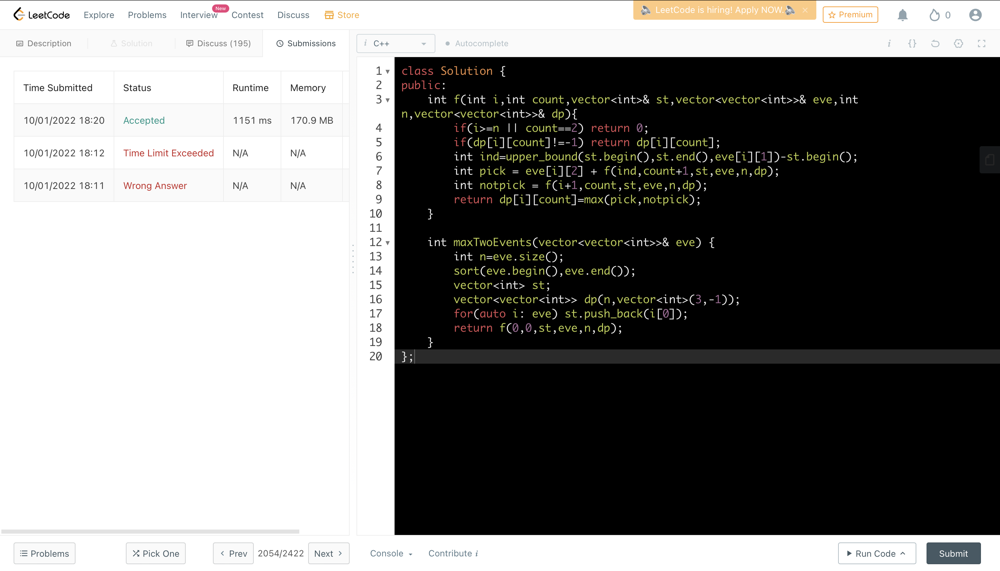Show editor info icon
Screen dimensions: 1000x571
click(889, 43)
